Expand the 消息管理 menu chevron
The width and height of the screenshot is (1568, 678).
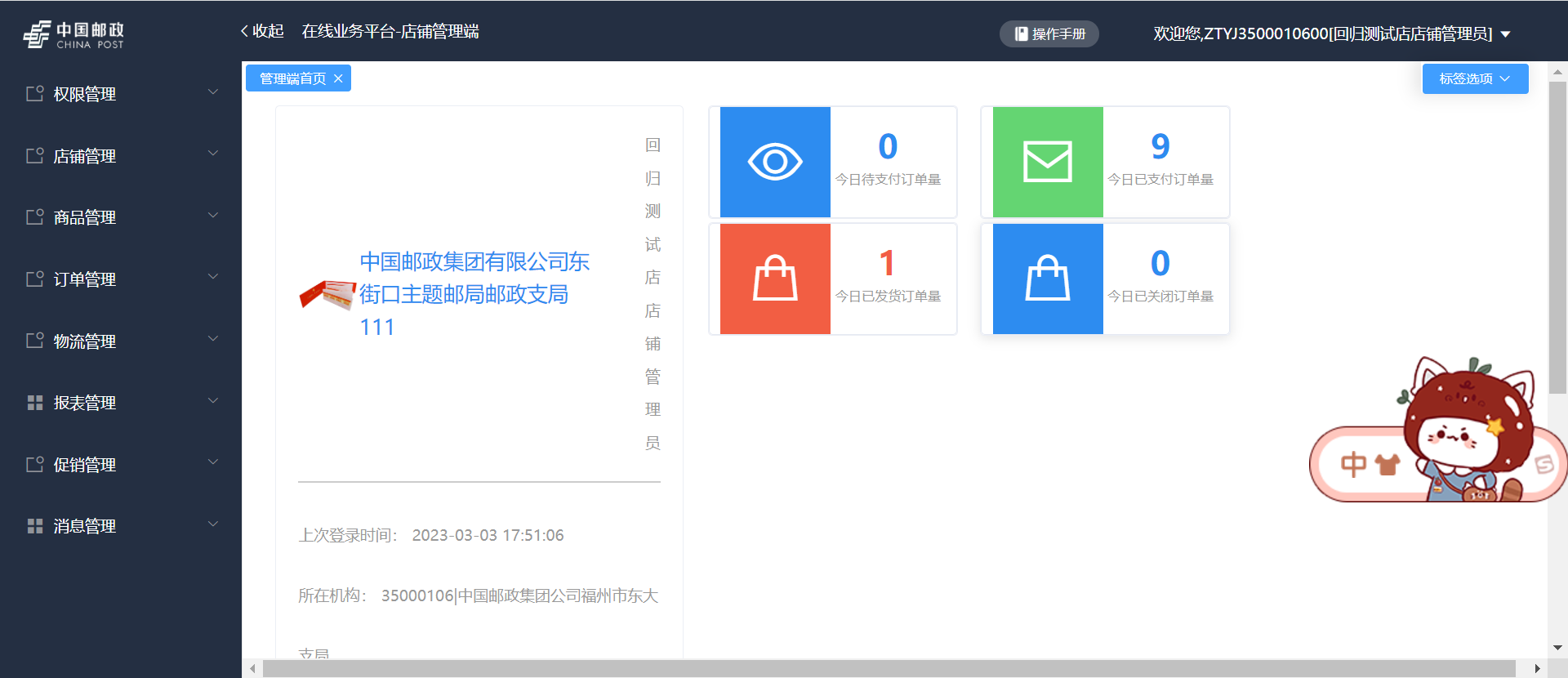pyautogui.click(x=213, y=524)
